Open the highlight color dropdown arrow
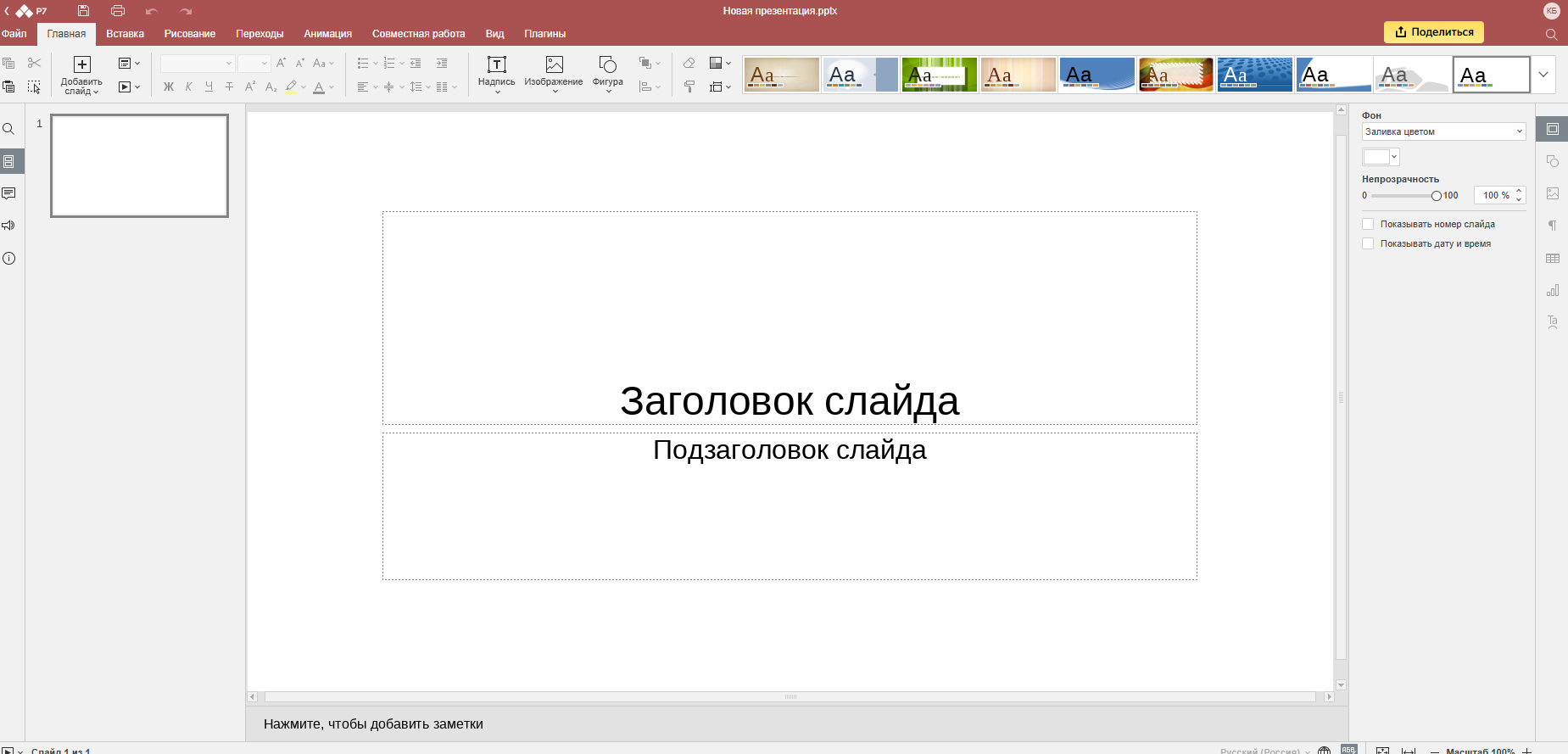 tap(304, 87)
